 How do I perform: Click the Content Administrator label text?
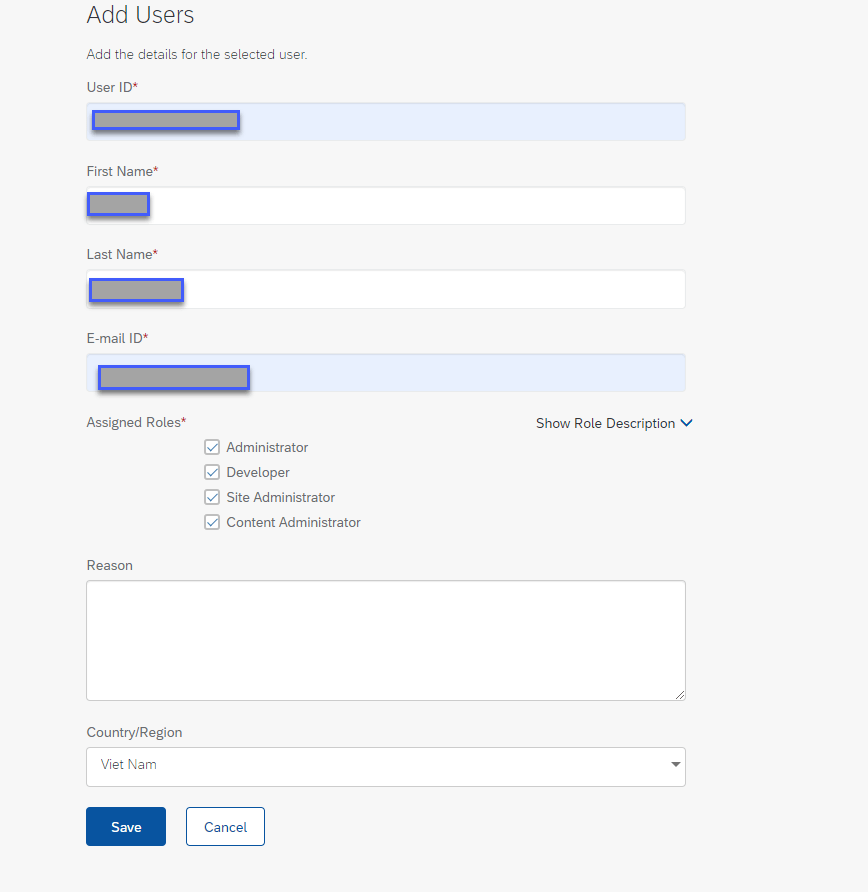click(293, 522)
